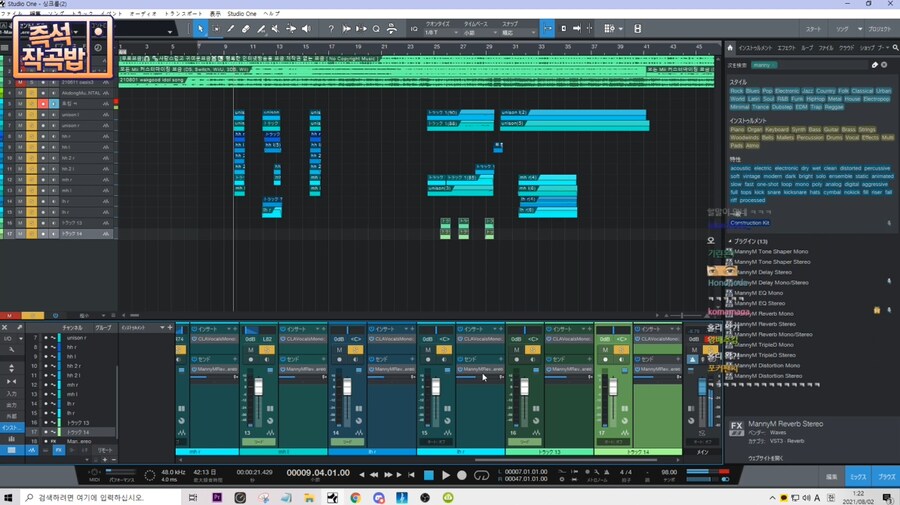Select the acoustic character tag
The height and width of the screenshot is (505, 900).
pyautogui.click(x=740, y=168)
